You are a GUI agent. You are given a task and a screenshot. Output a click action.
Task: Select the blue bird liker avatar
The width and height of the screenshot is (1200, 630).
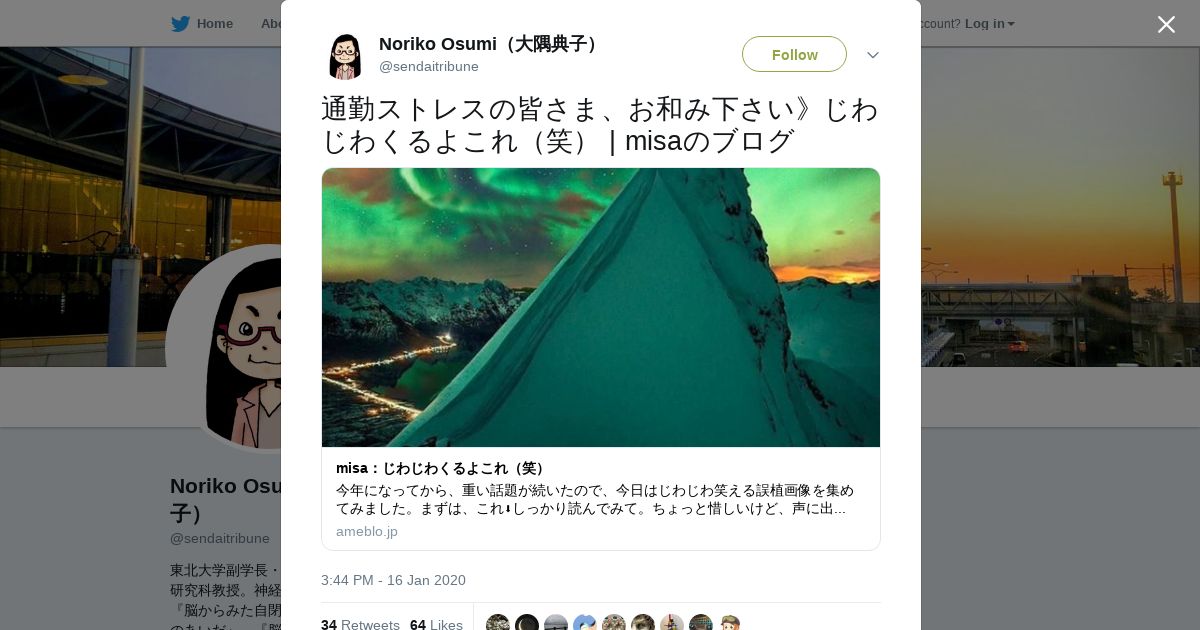tap(585, 623)
